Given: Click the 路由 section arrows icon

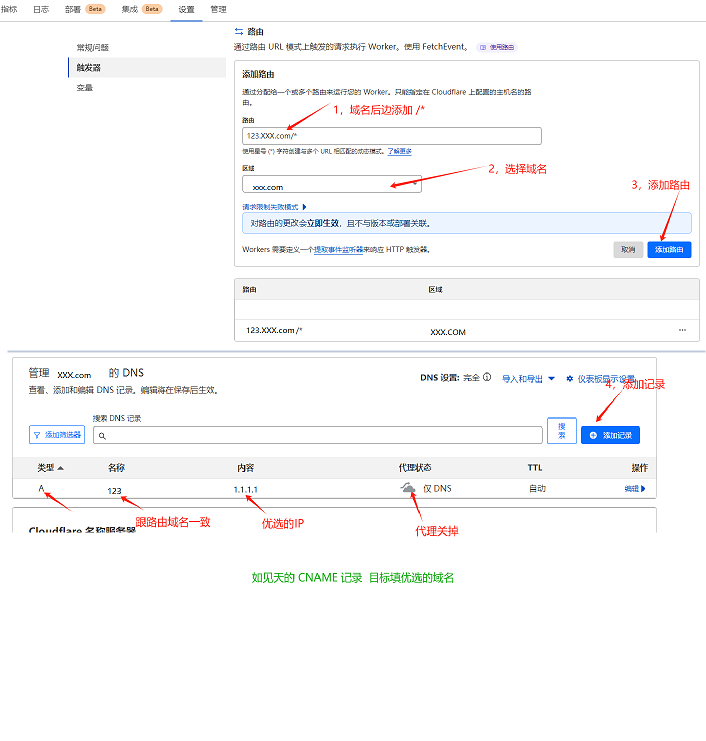Looking at the screenshot, I should (239, 32).
